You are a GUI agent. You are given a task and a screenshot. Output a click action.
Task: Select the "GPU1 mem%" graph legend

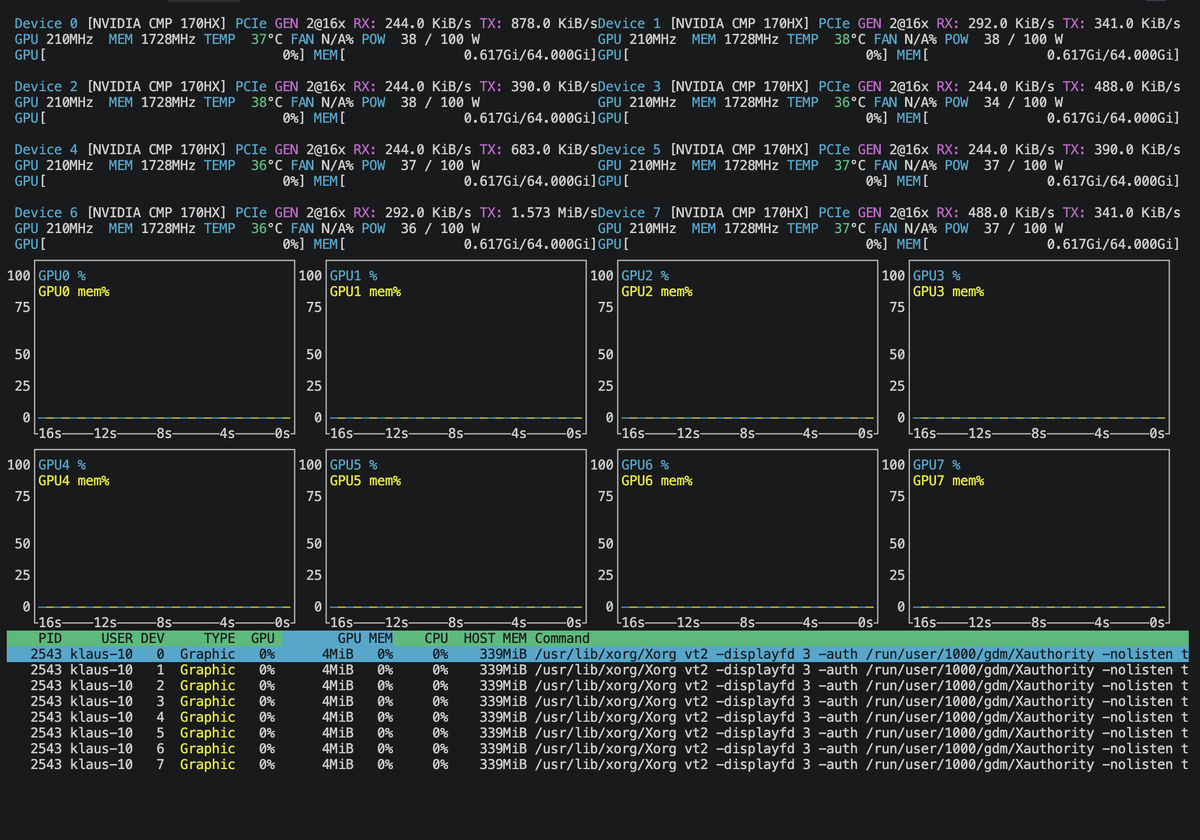coord(365,292)
